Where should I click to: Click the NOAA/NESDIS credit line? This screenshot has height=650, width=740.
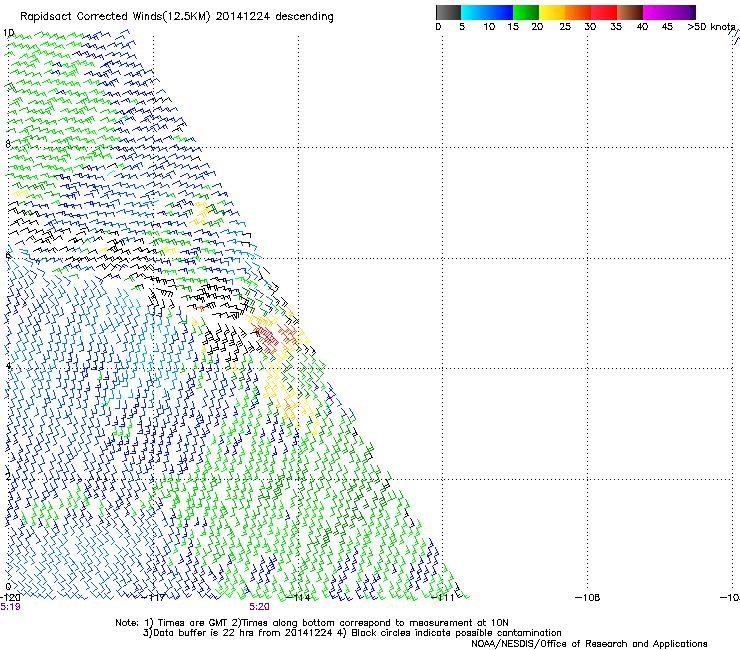pos(589,644)
